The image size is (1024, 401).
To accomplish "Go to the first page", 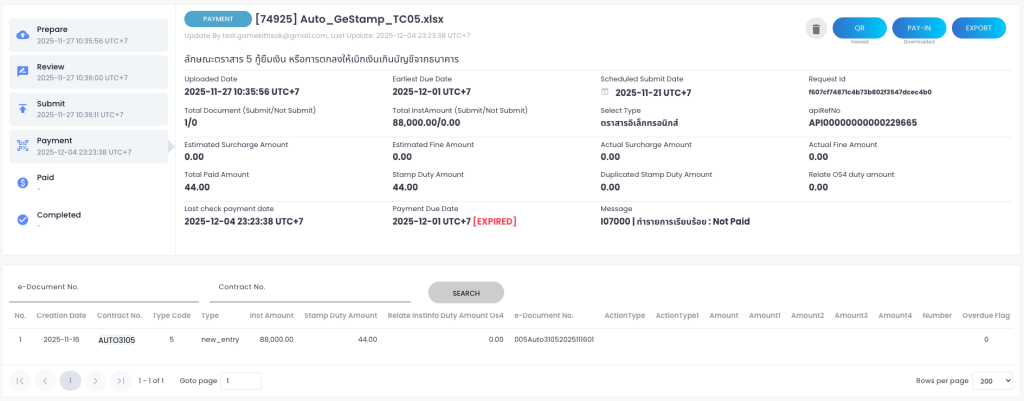I will click(20, 381).
